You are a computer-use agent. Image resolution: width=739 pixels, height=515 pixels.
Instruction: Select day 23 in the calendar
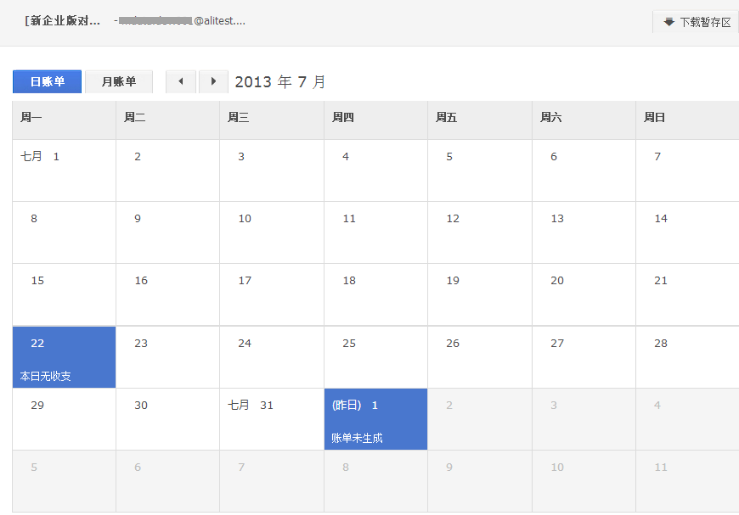click(168, 357)
